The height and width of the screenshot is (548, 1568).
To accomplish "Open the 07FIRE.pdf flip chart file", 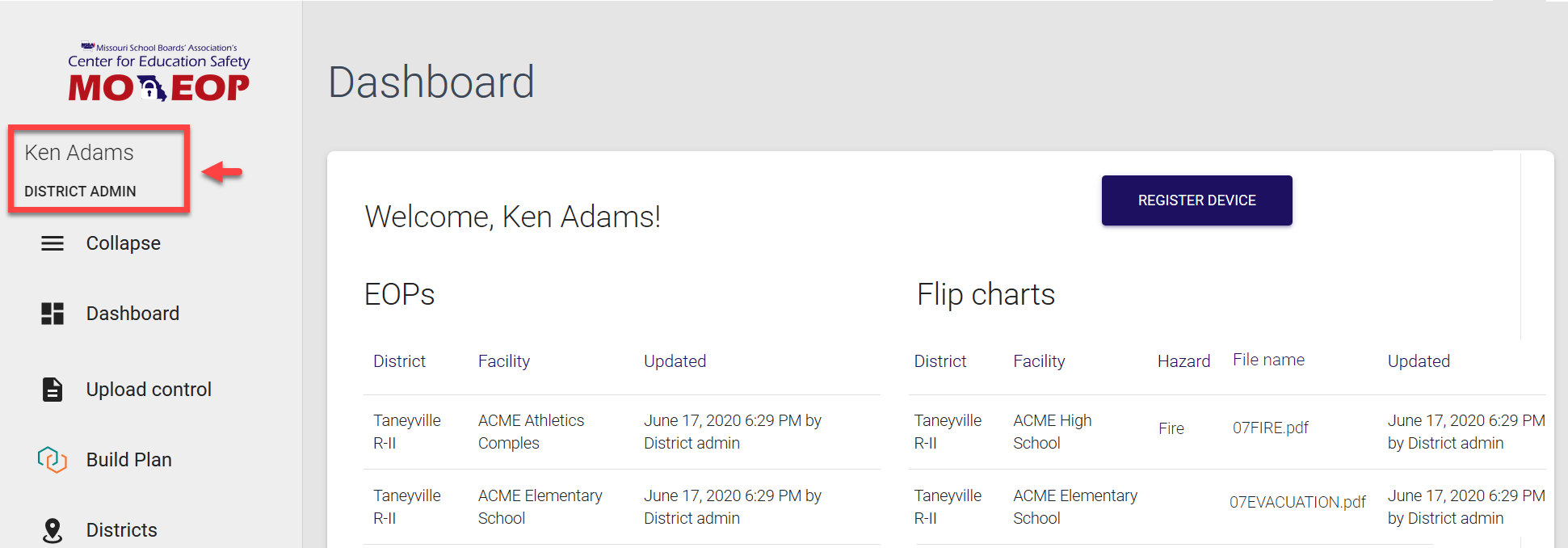I will click(x=1270, y=428).
